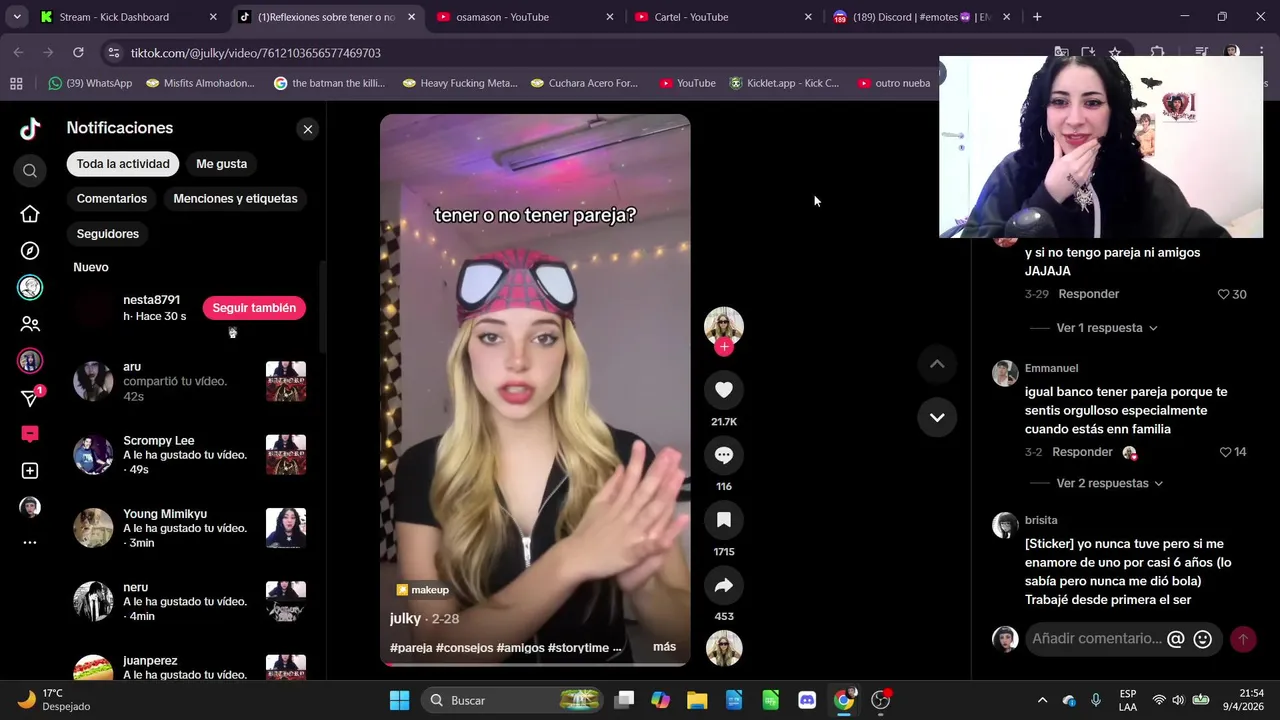Image resolution: width=1280 pixels, height=720 pixels.
Task: Click the Añadir comentario input field
Action: point(1096,639)
